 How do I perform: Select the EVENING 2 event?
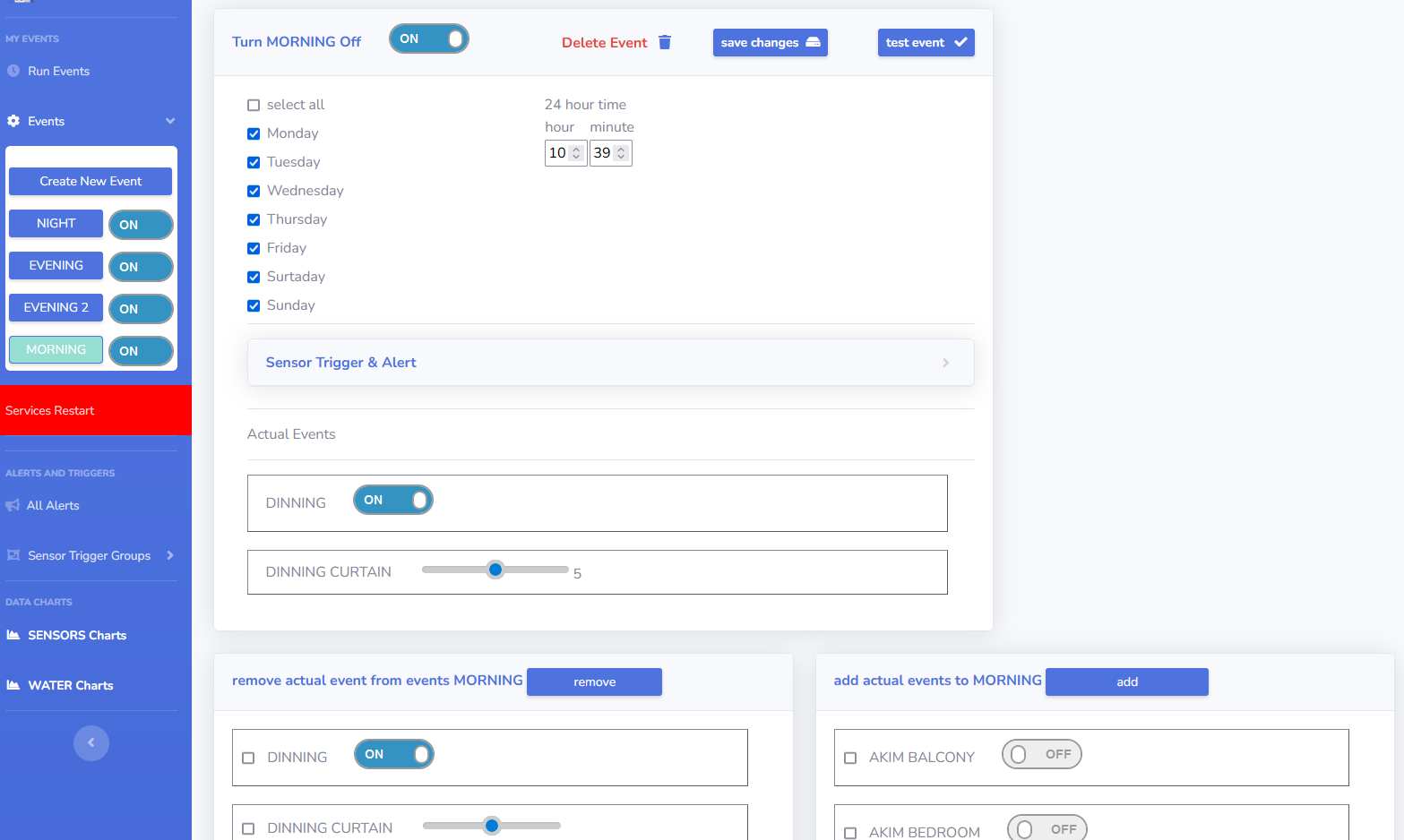[x=56, y=307]
